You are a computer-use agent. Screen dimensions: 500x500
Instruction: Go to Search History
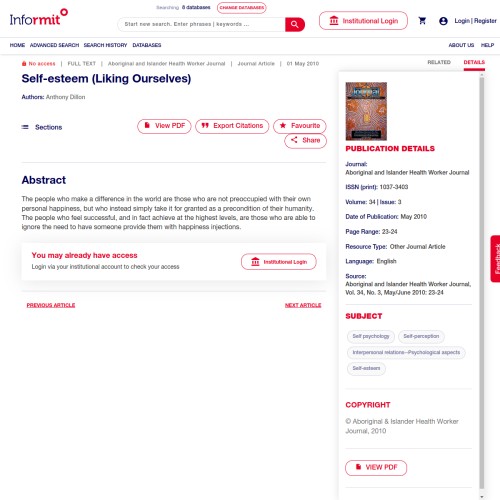click(x=105, y=45)
